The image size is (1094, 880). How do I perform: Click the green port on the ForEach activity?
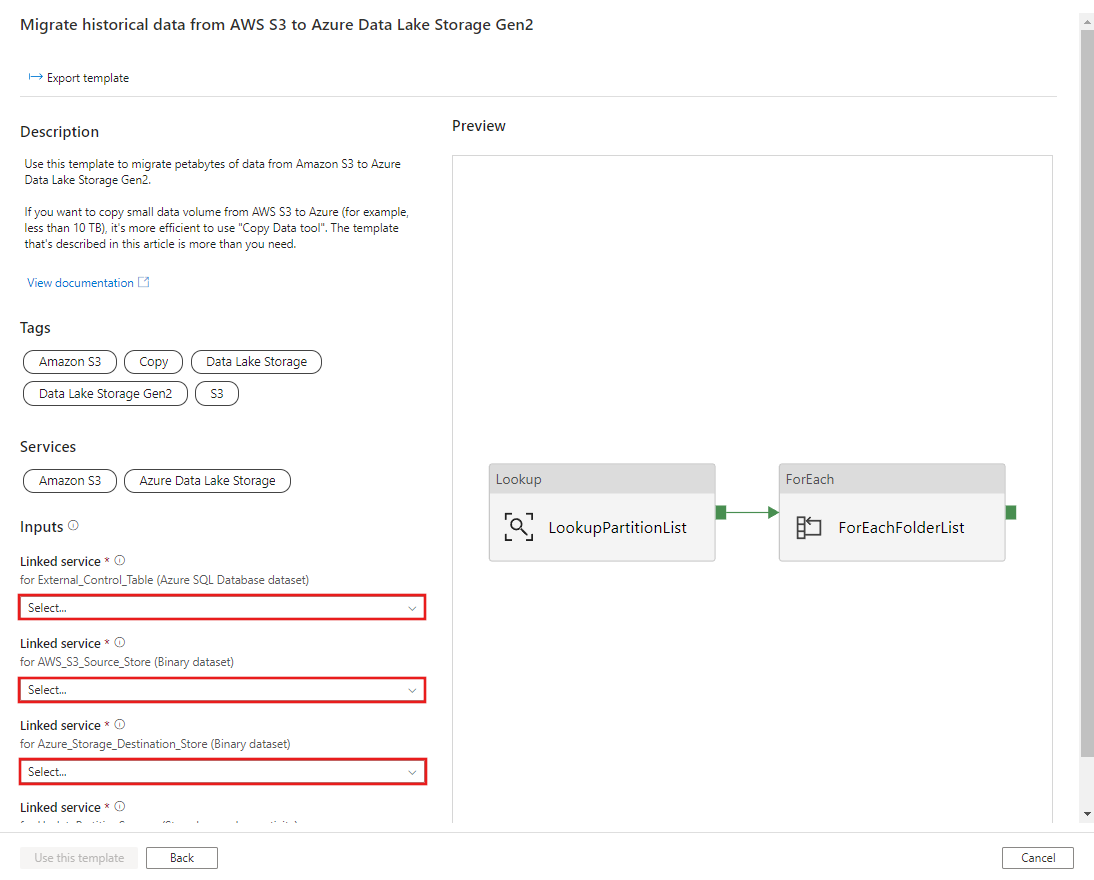1010,511
